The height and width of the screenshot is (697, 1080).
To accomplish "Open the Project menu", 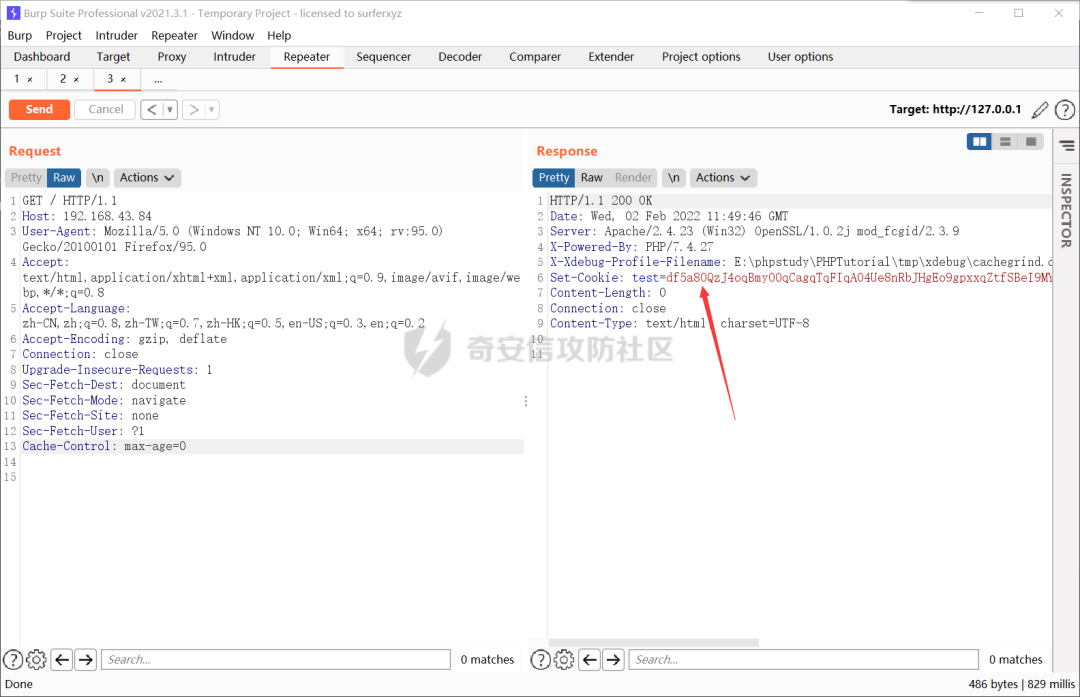I will (63, 35).
